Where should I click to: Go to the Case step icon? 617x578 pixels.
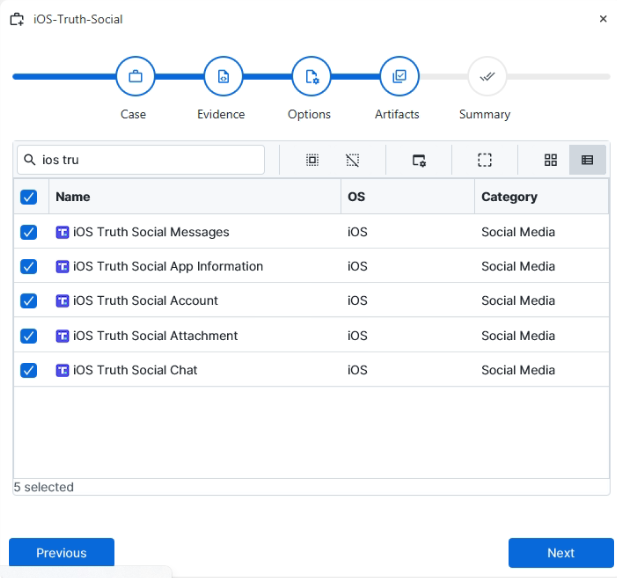tap(134, 76)
